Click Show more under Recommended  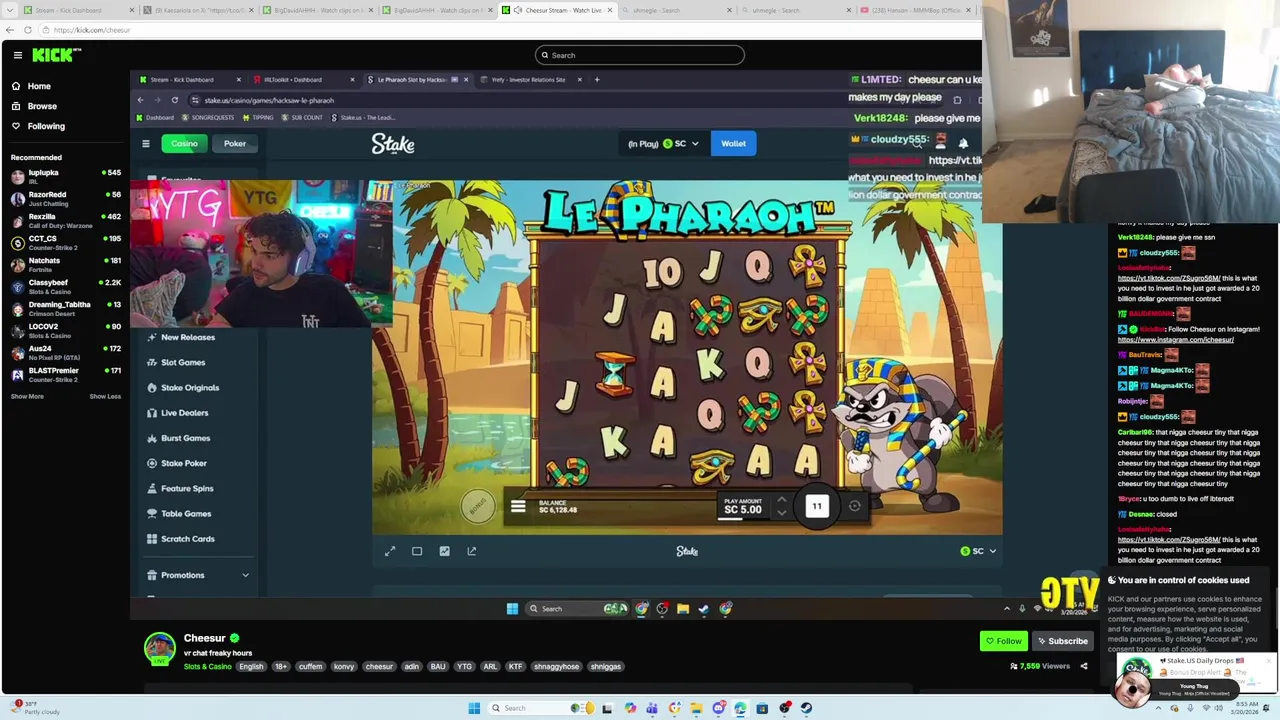[27, 396]
